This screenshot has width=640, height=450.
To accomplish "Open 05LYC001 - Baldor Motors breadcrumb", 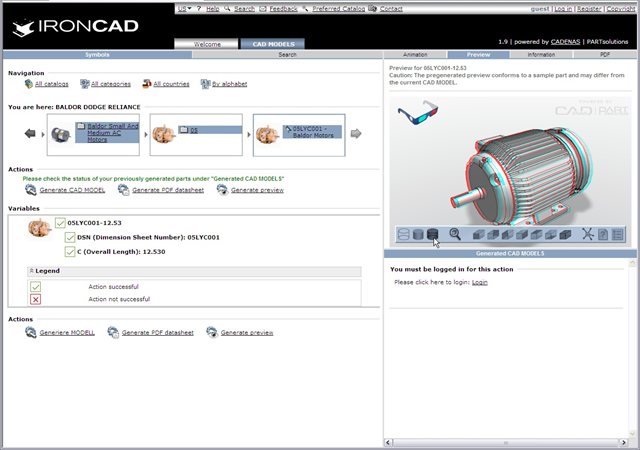I will click(x=313, y=131).
